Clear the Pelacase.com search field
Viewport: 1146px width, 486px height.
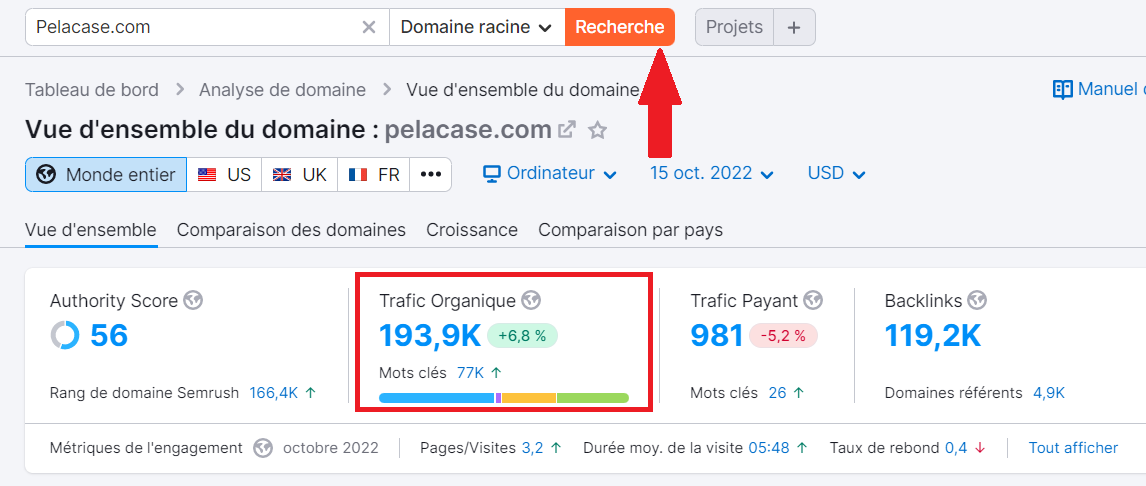369,28
